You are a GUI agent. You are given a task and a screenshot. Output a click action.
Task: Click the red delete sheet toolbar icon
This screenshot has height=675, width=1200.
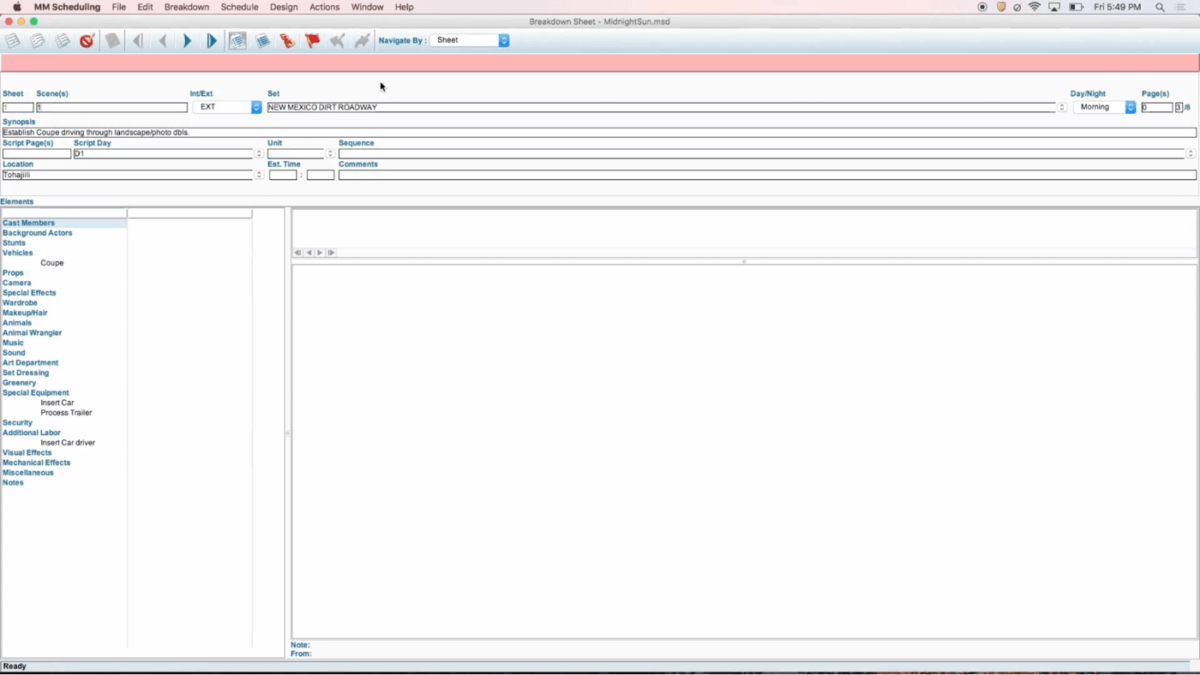(87, 41)
